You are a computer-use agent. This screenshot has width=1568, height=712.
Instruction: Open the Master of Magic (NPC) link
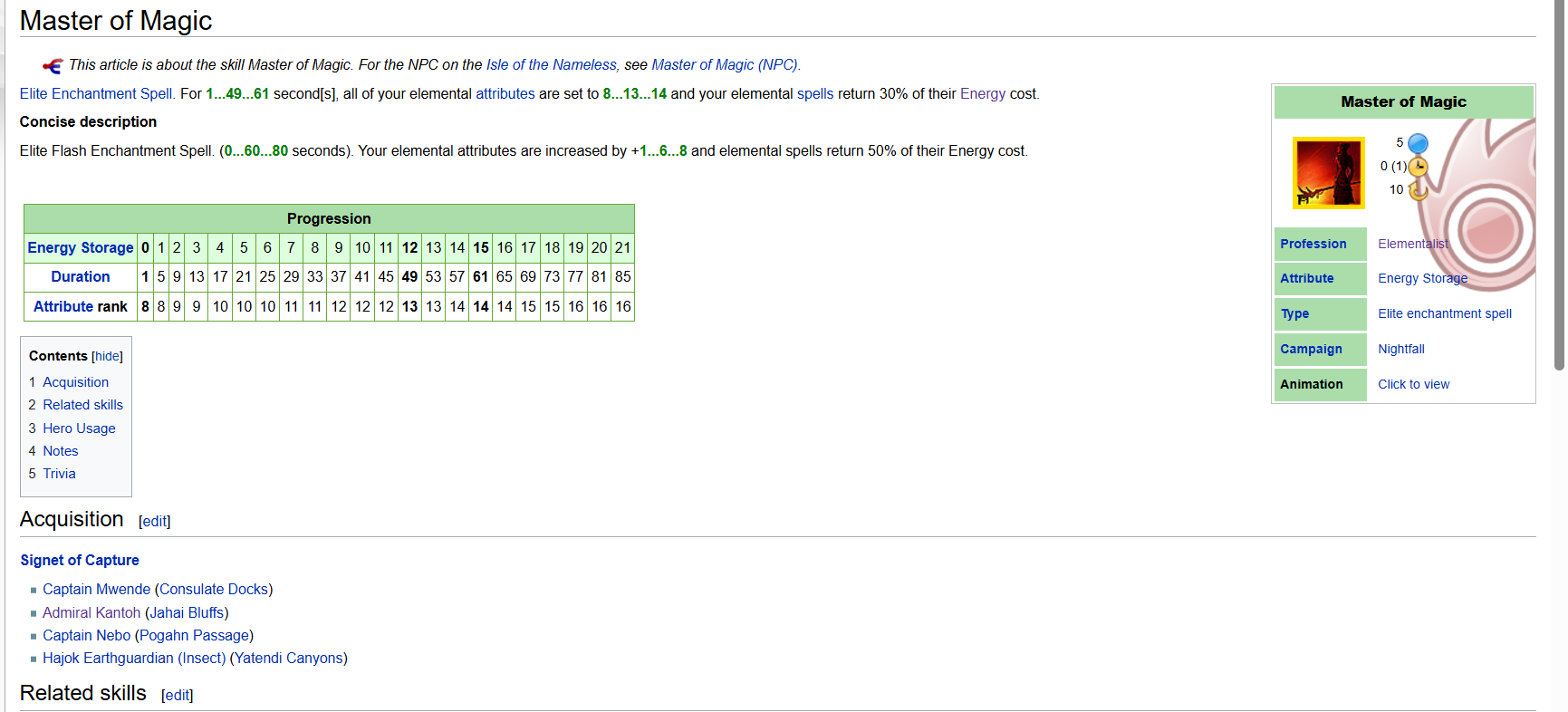pyautogui.click(x=725, y=65)
